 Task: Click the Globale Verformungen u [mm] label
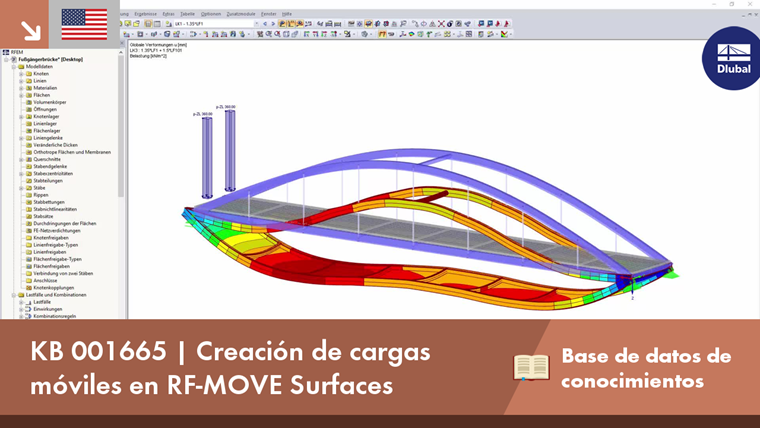click(x=158, y=45)
